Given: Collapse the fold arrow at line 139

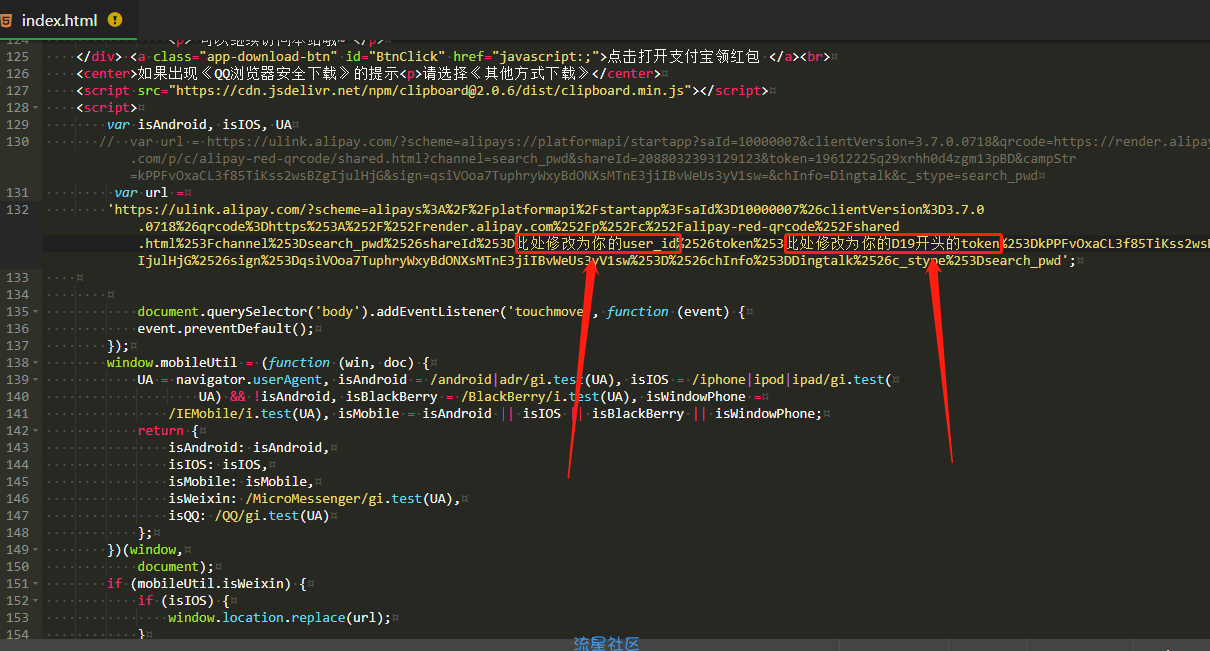Looking at the screenshot, I should tap(36, 380).
